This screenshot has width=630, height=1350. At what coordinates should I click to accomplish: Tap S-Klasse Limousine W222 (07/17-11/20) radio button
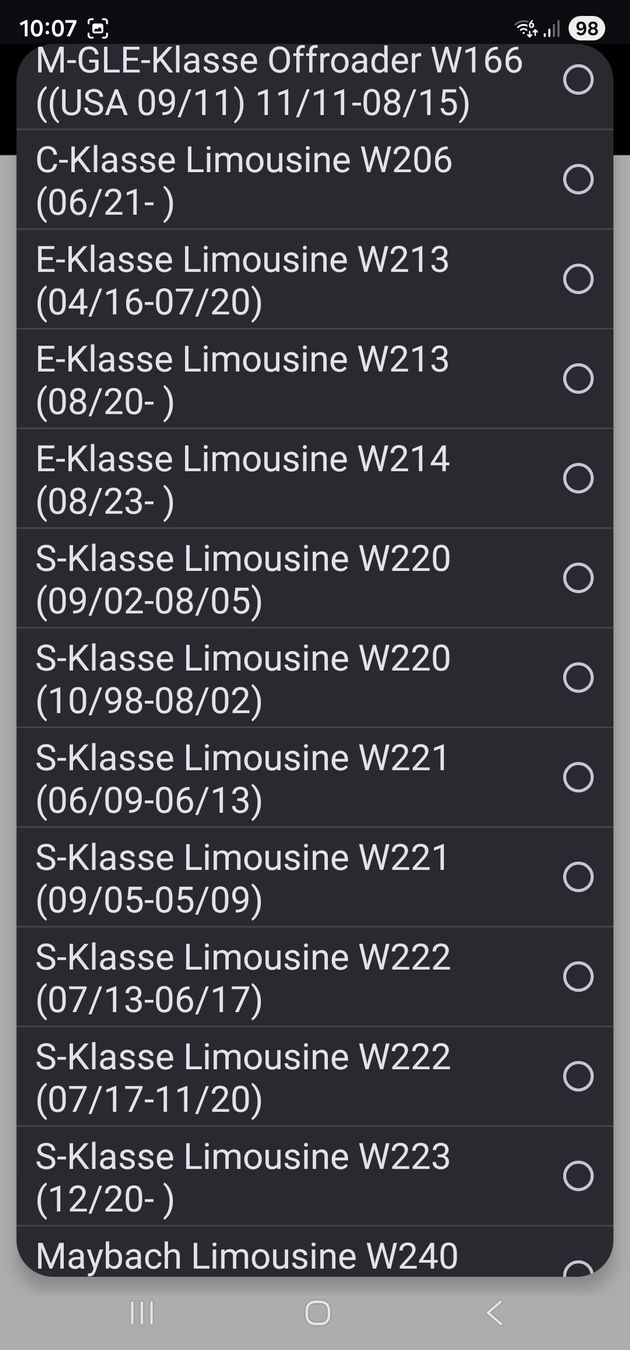click(x=578, y=1076)
